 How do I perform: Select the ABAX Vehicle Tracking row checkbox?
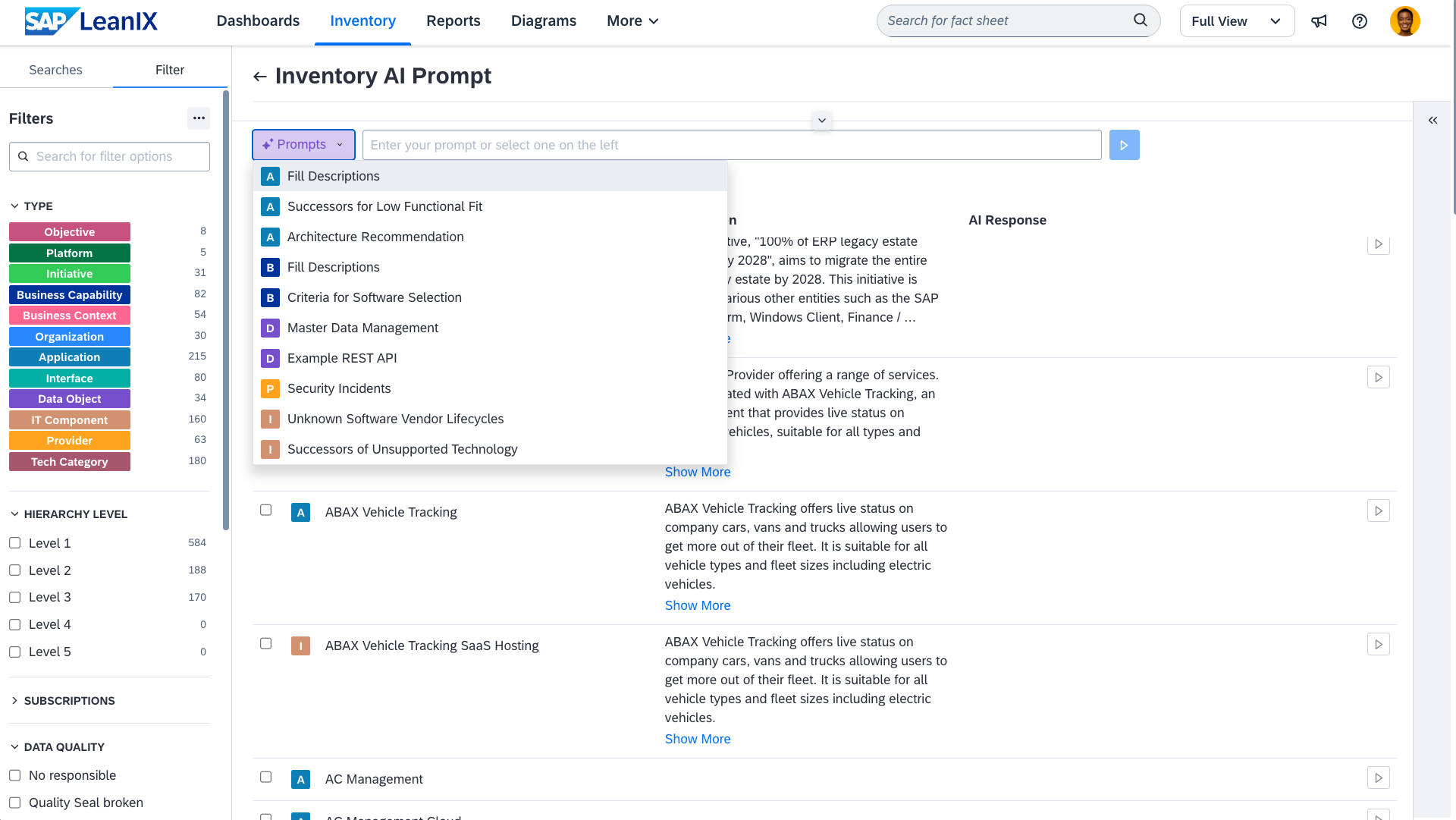coord(265,511)
